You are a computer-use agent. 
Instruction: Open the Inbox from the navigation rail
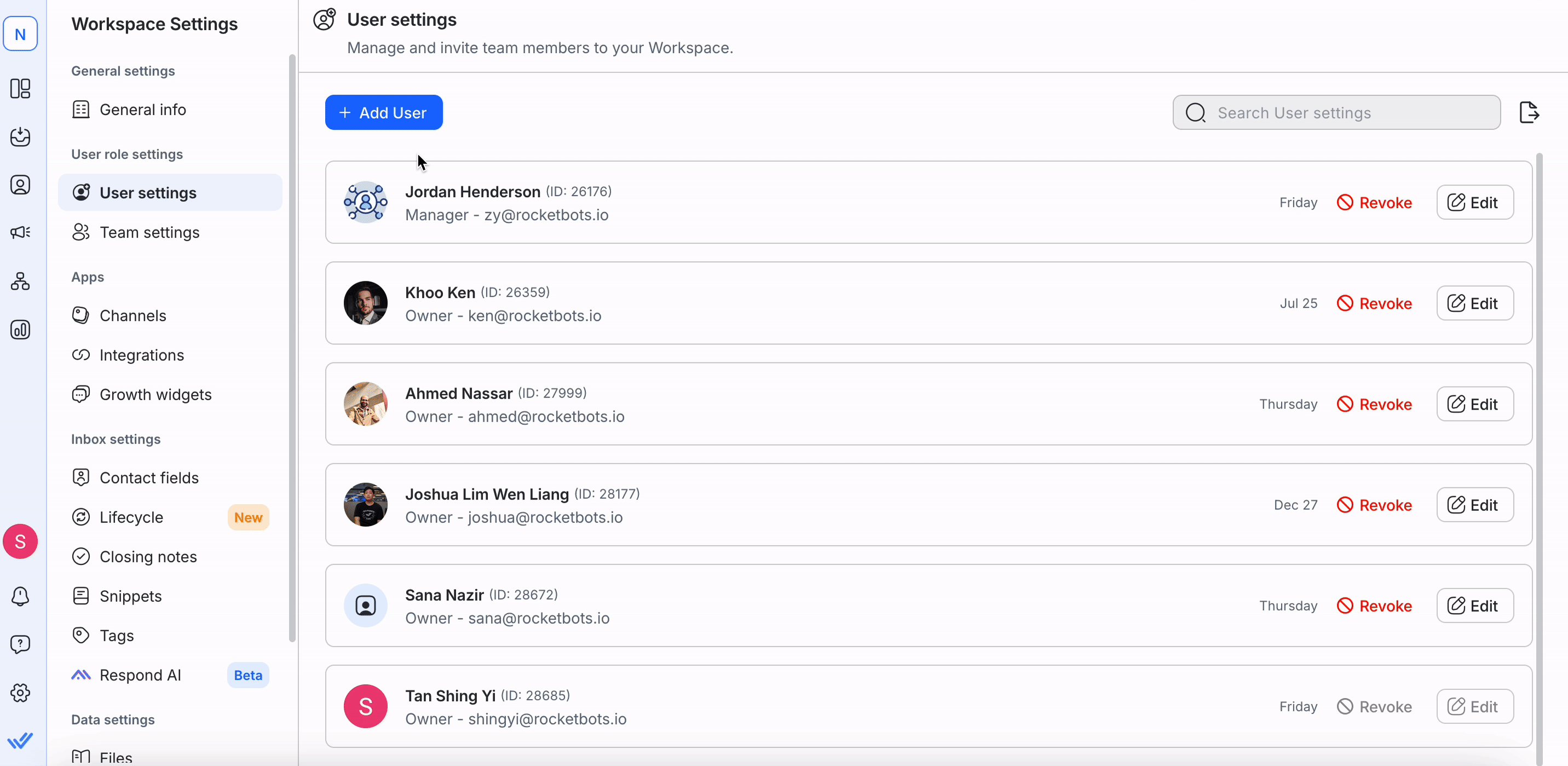pos(21,137)
